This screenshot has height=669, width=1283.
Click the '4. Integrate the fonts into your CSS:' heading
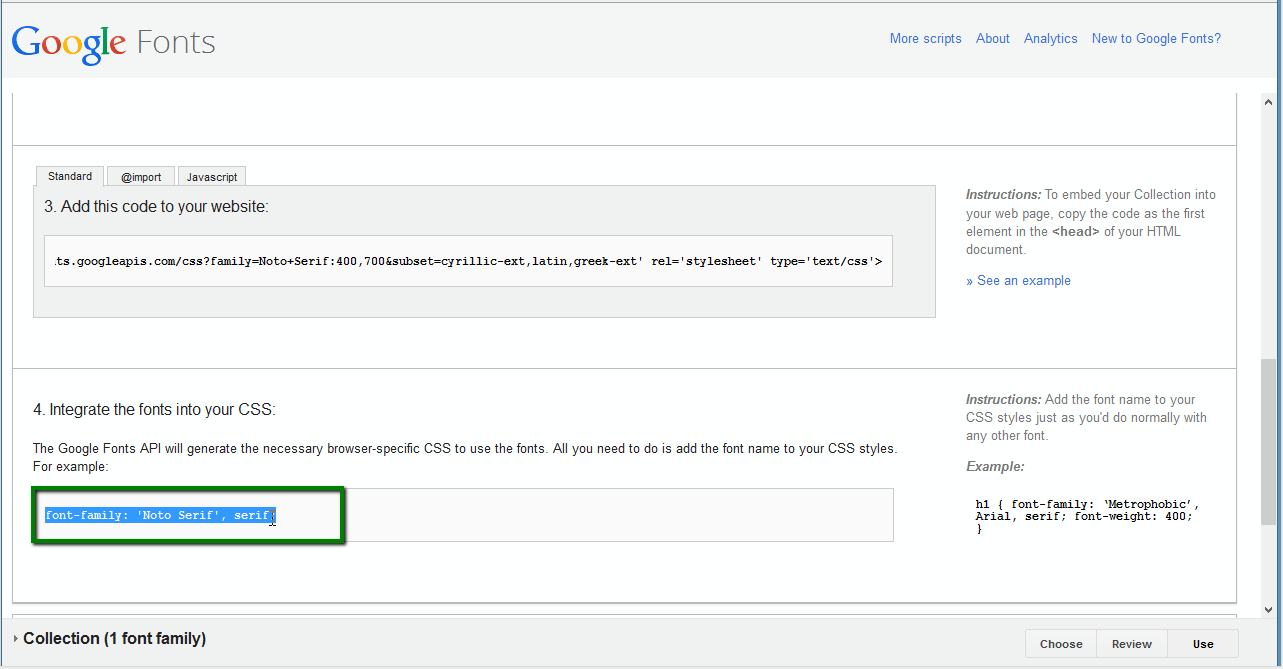pyautogui.click(x=154, y=410)
